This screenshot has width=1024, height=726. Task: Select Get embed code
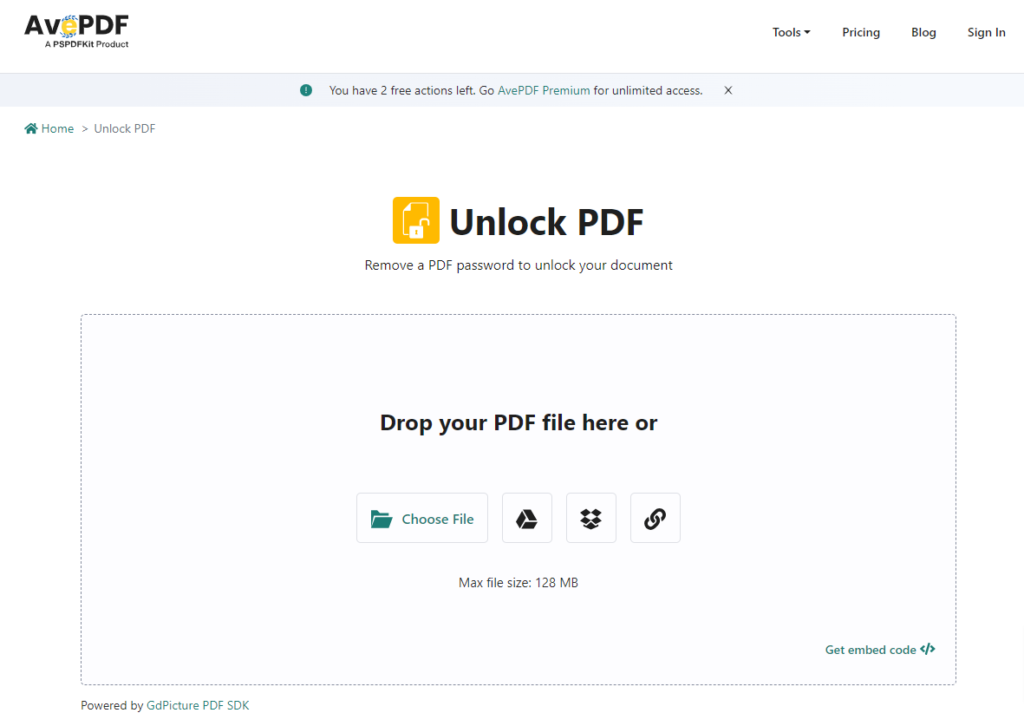[871, 649]
